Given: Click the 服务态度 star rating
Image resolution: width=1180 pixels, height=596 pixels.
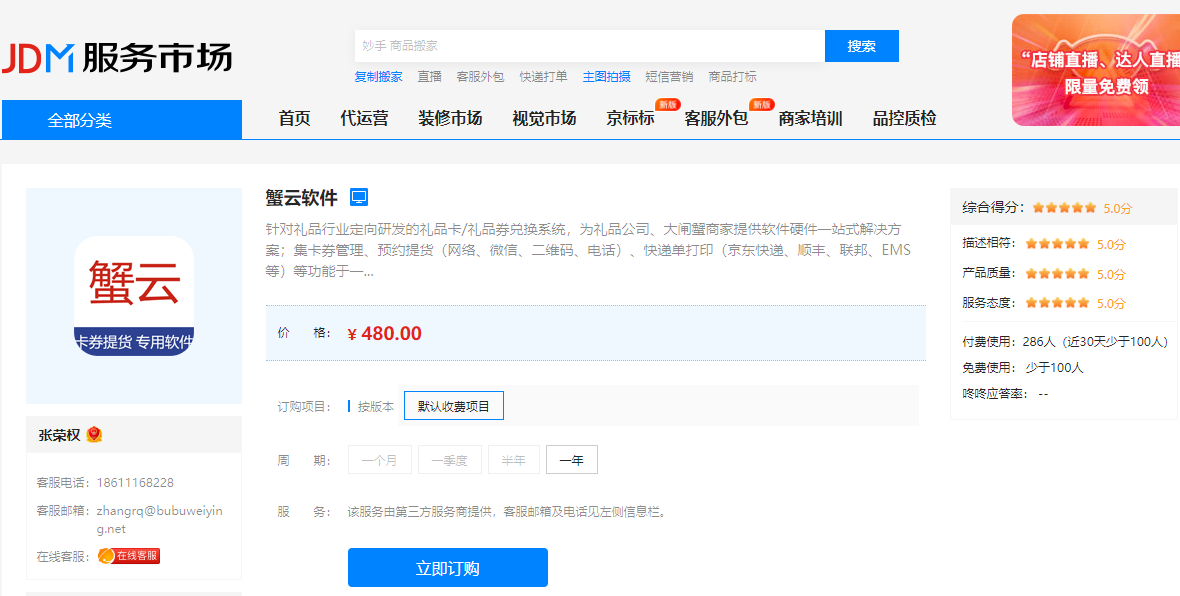Looking at the screenshot, I should (x=1057, y=303).
